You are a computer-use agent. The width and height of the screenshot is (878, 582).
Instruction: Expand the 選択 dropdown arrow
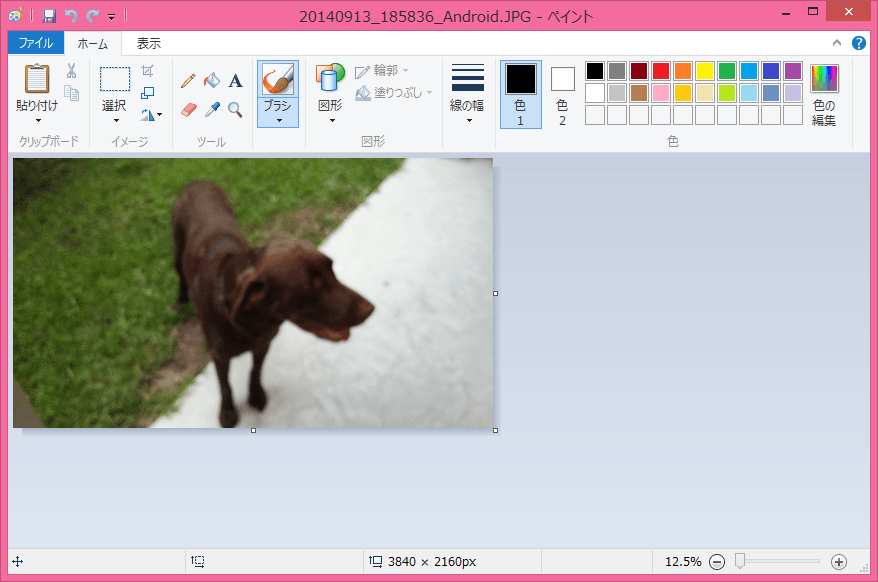tap(116, 120)
